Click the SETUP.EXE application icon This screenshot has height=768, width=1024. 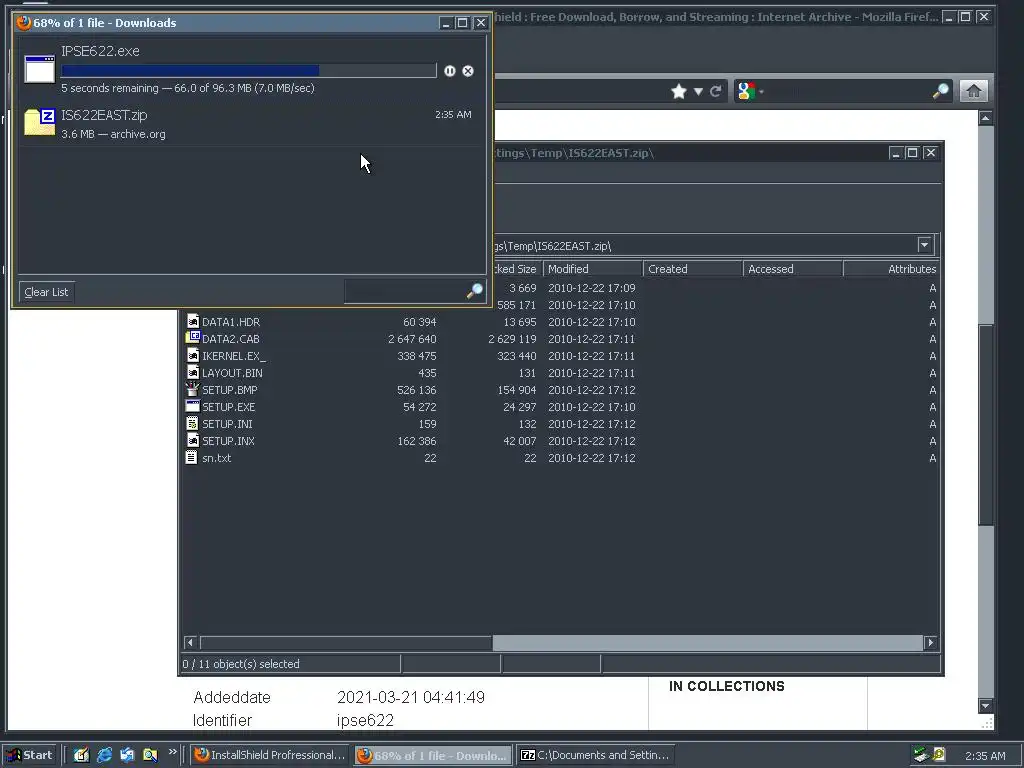point(193,406)
